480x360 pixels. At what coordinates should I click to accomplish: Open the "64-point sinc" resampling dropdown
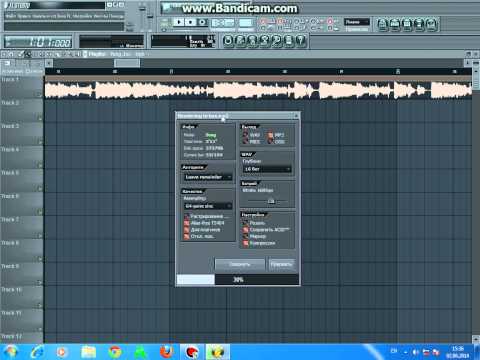tap(208, 206)
